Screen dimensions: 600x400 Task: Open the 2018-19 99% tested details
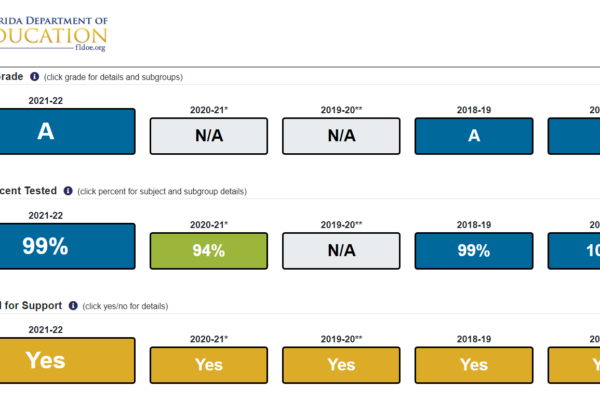(x=473, y=250)
